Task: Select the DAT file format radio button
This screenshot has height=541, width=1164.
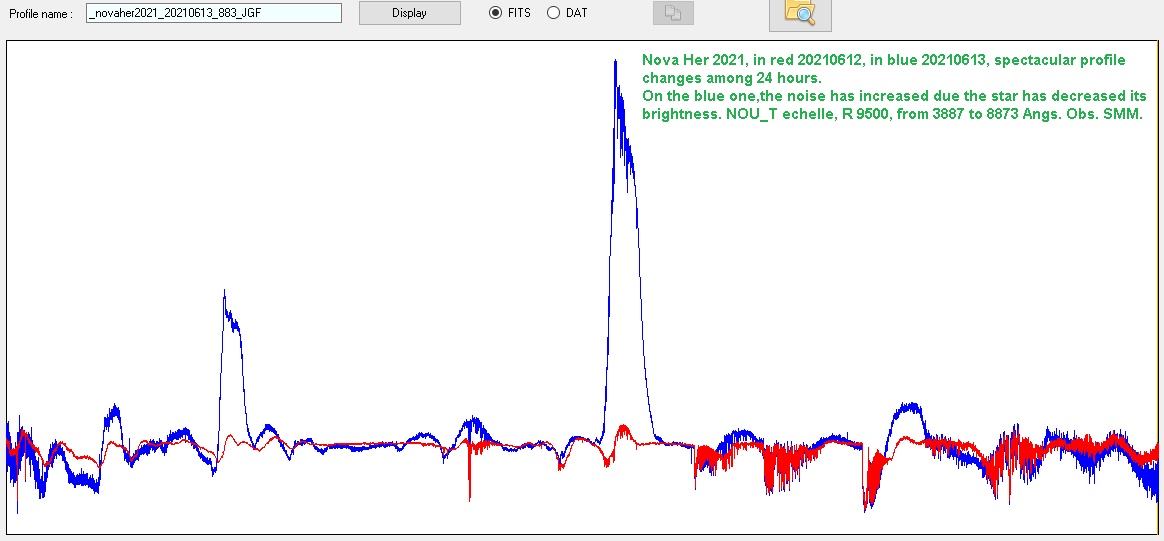Action: pyautogui.click(x=553, y=13)
